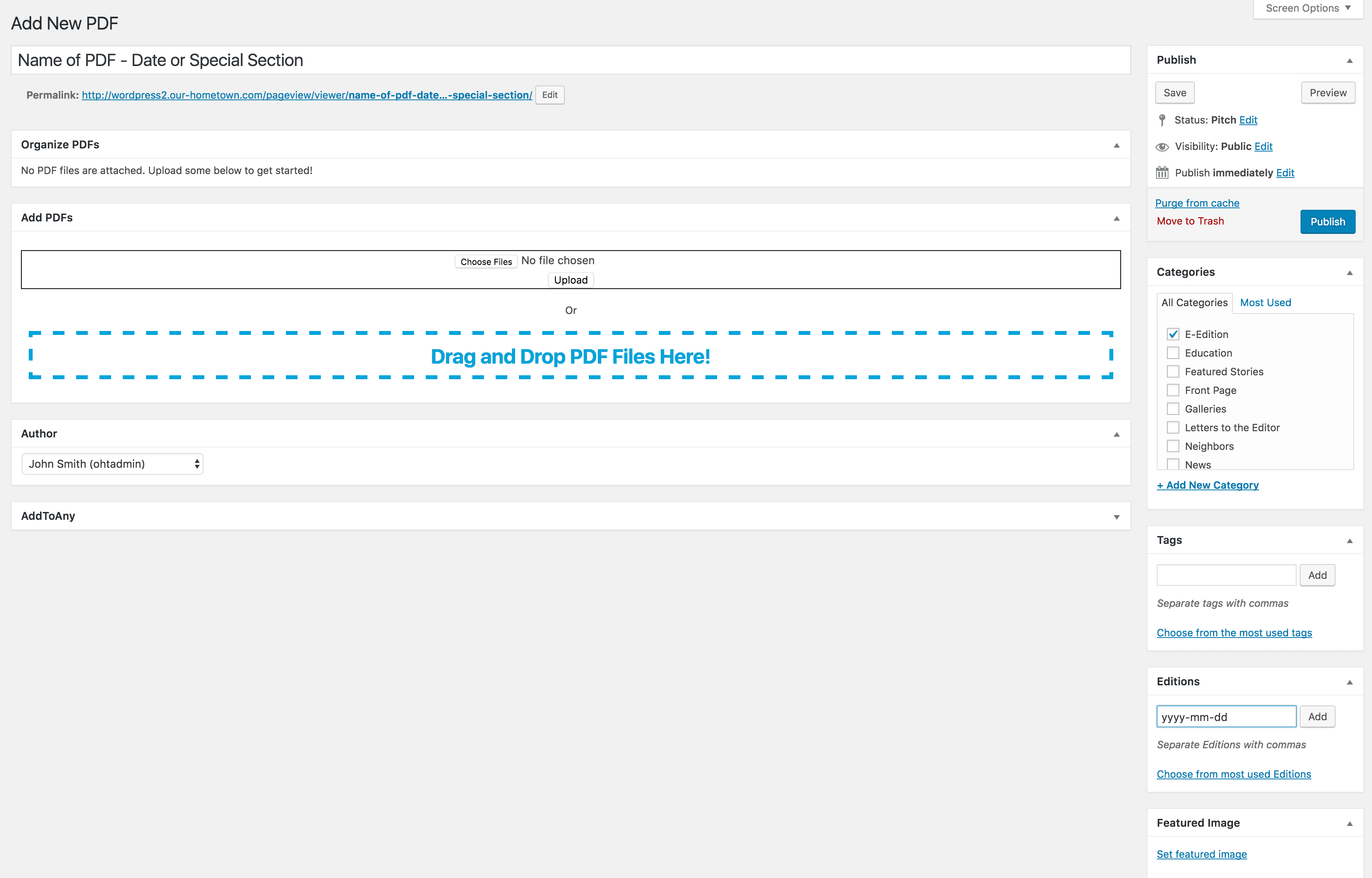Edit the Publish immediately schedule

(1285, 173)
